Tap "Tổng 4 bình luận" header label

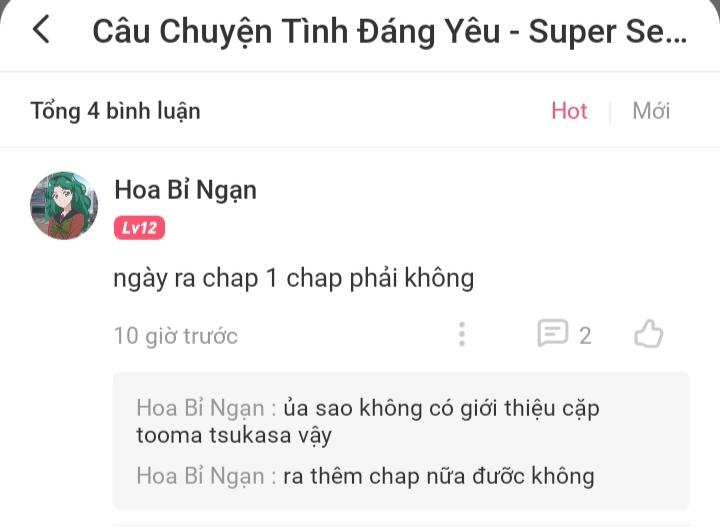pyautogui.click(x=115, y=111)
